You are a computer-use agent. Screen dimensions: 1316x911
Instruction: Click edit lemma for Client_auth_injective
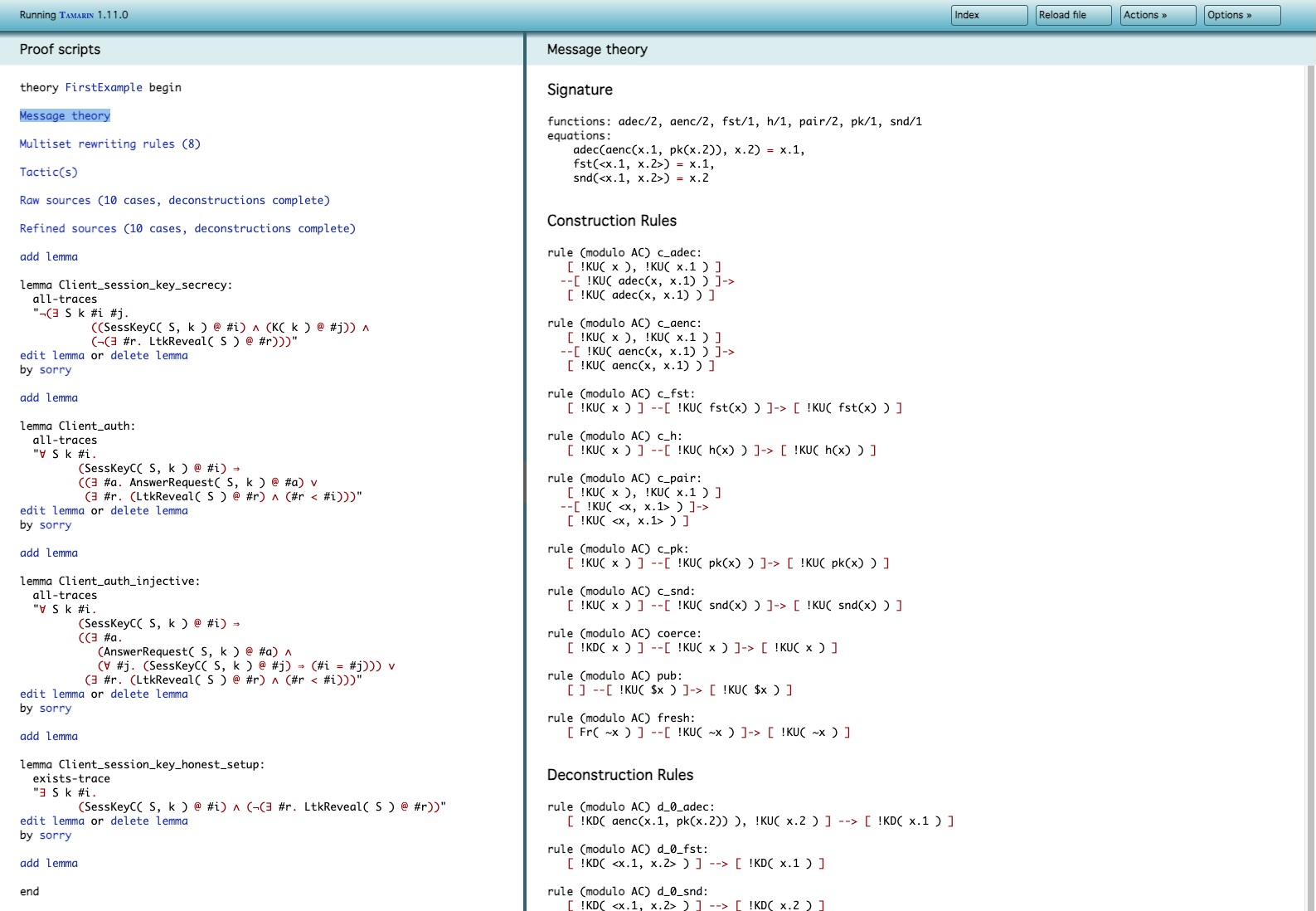(52, 694)
